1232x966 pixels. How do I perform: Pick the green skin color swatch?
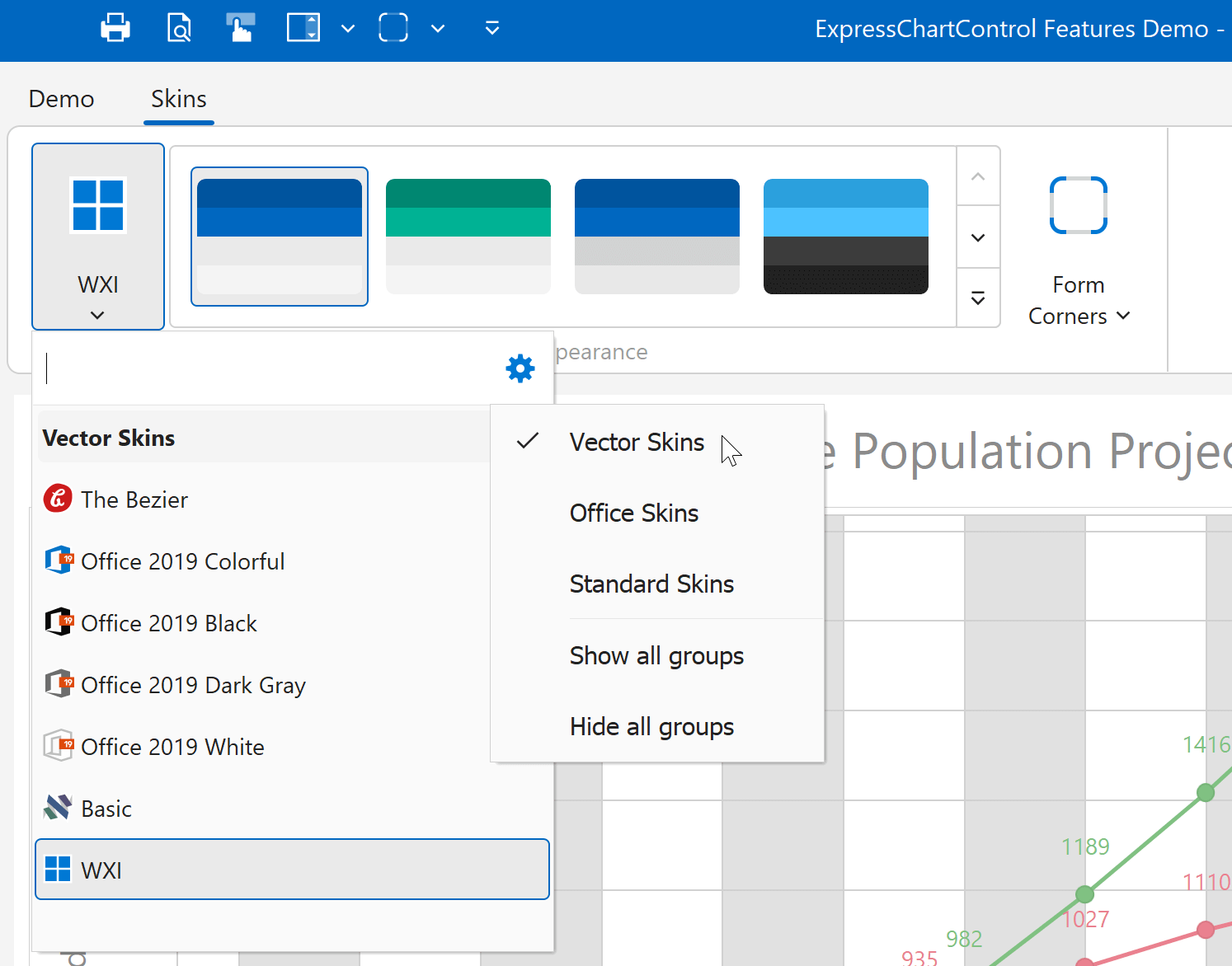click(468, 237)
